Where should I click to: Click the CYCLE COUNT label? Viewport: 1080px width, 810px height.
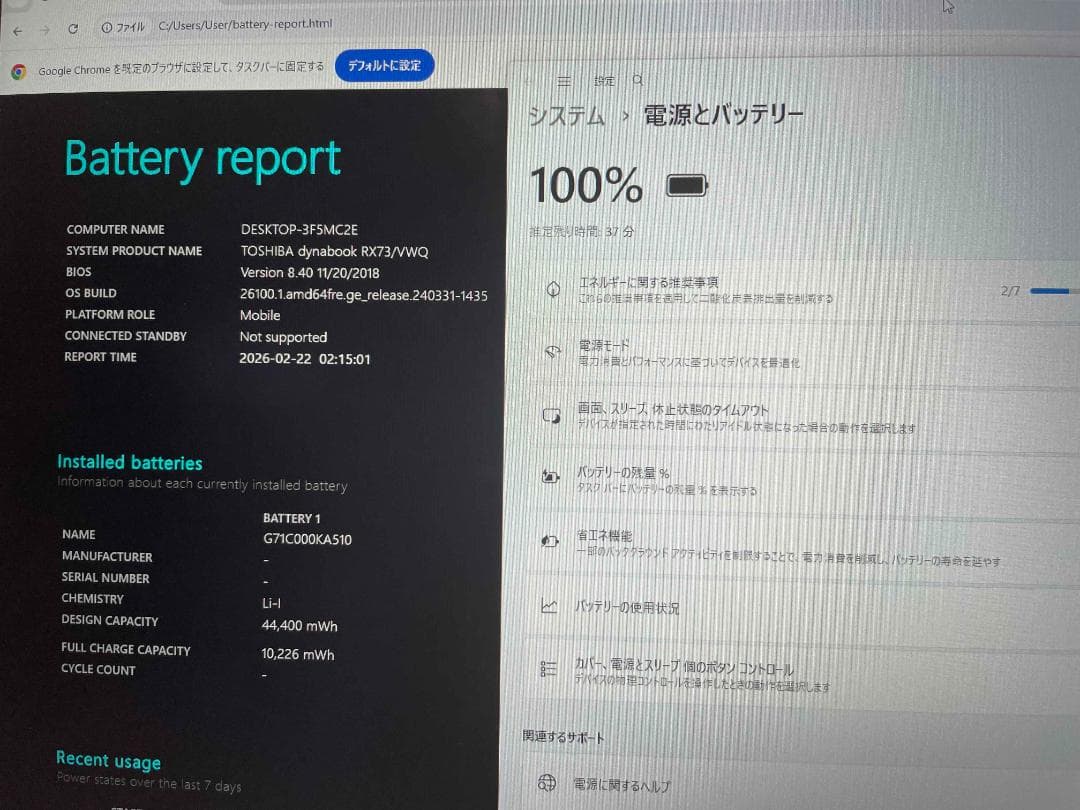[x=98, y=669]
